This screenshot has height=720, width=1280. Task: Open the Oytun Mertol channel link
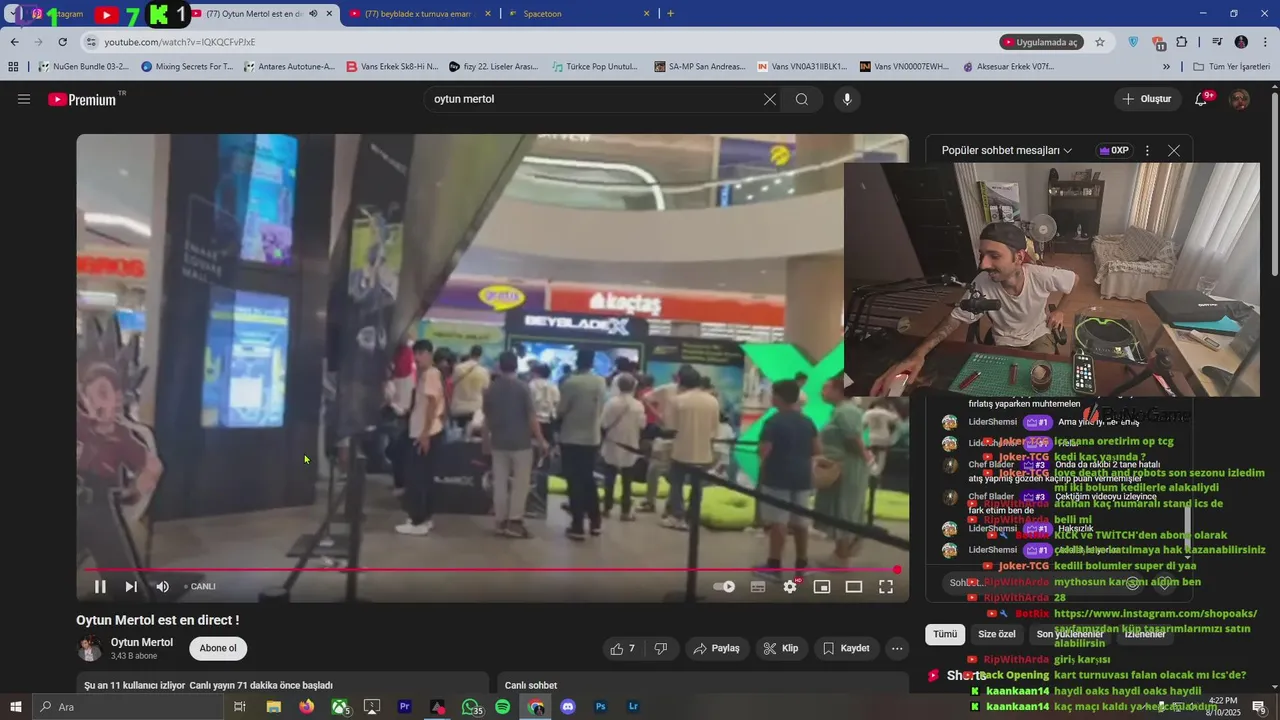click(x=142, y=642)
